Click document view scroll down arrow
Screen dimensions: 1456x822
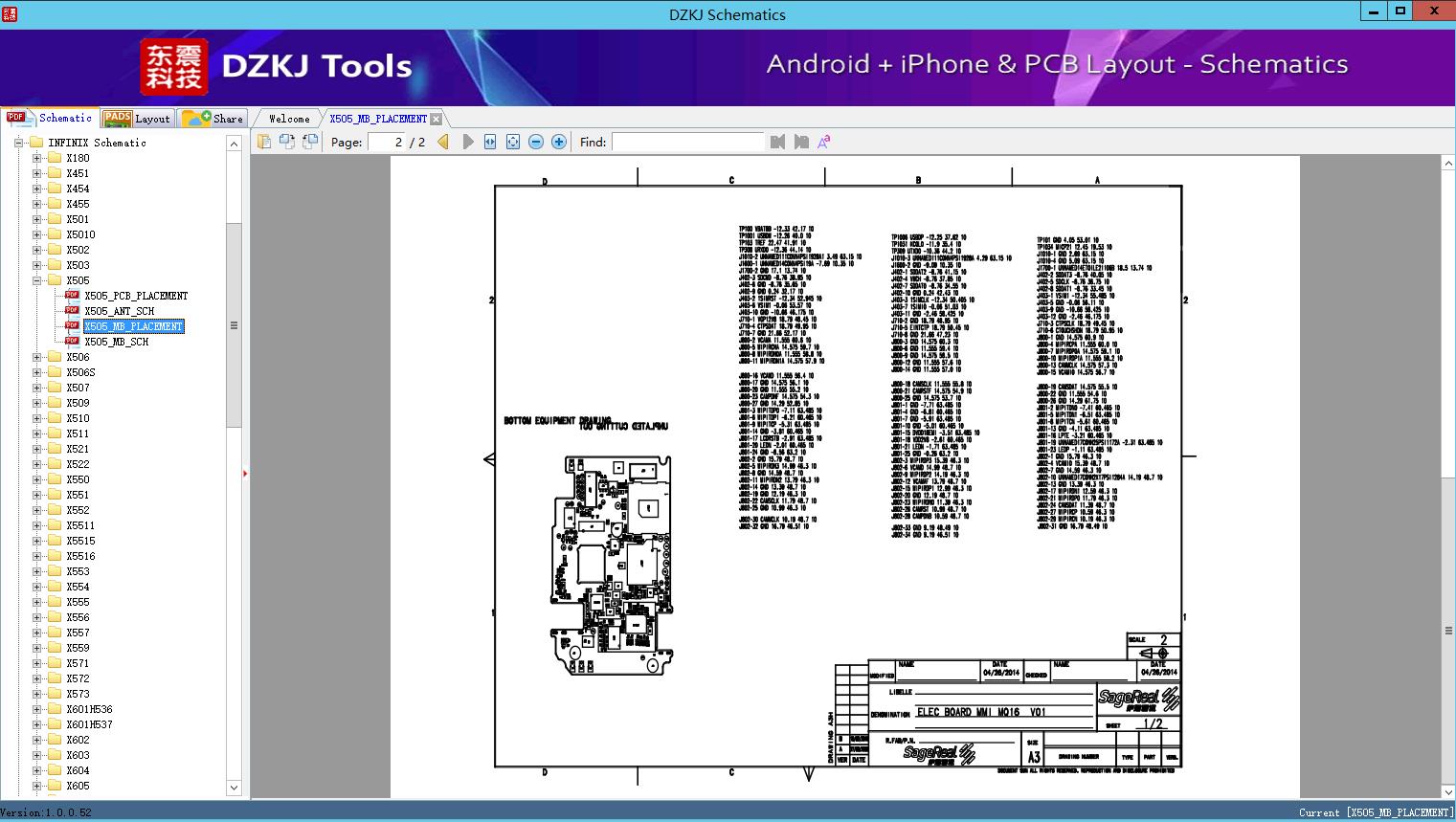click(x=1448, y=791)
